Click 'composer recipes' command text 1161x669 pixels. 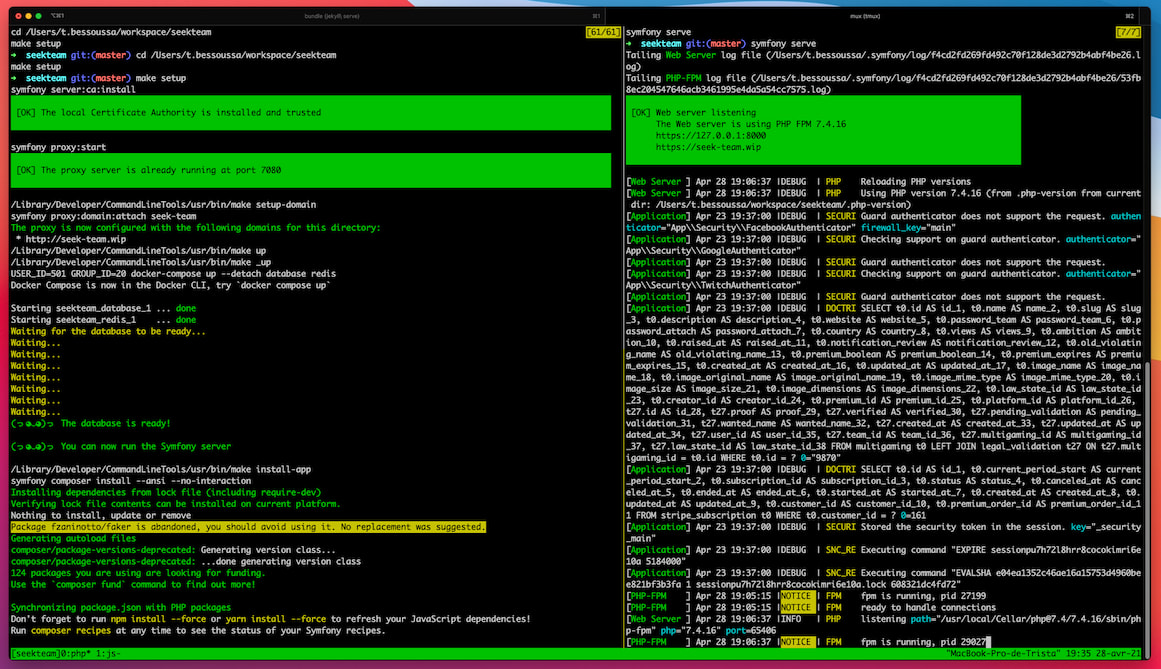point(71,631)
